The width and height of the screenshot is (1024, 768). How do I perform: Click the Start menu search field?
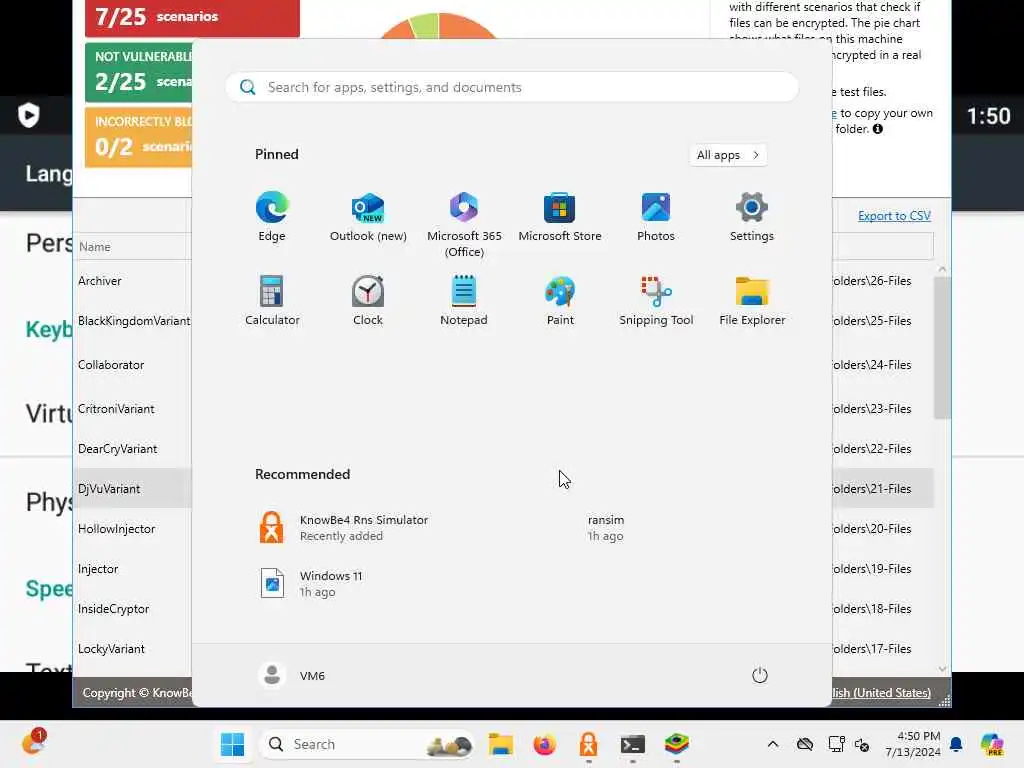[512, 88]
